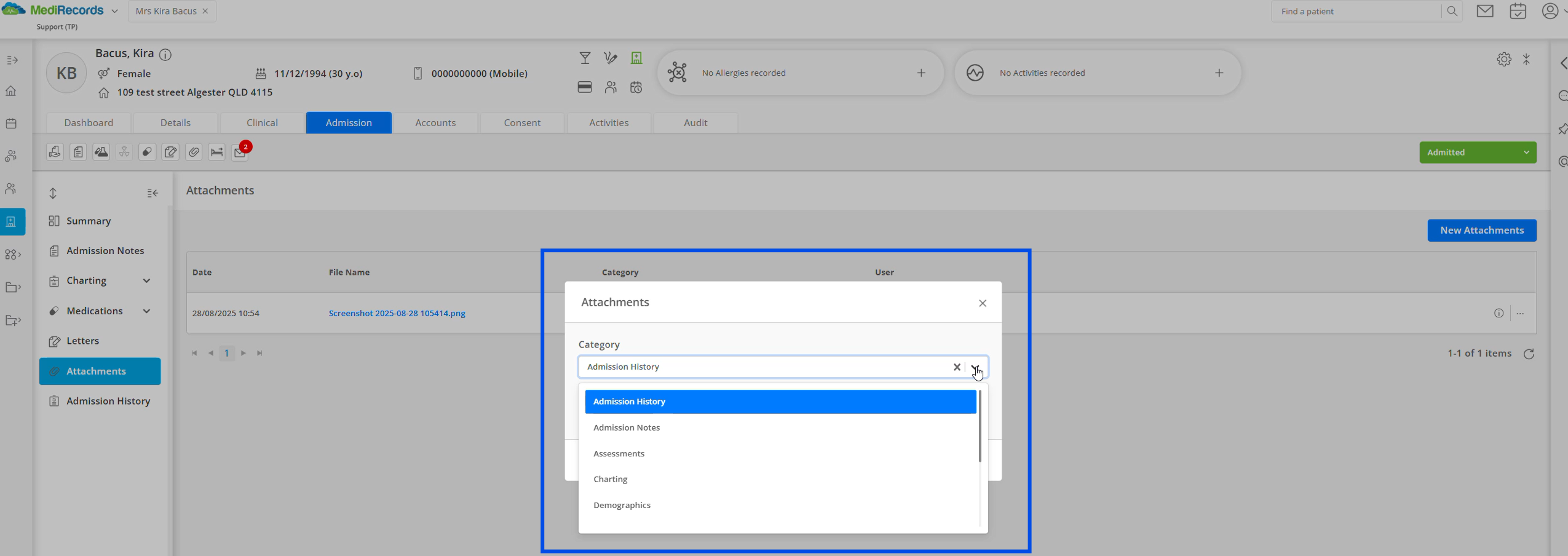Open the appointment calendar-clock icon near patient header
Image resolution: width=1568 pixels, height=556 pixels.
[636, 87]
